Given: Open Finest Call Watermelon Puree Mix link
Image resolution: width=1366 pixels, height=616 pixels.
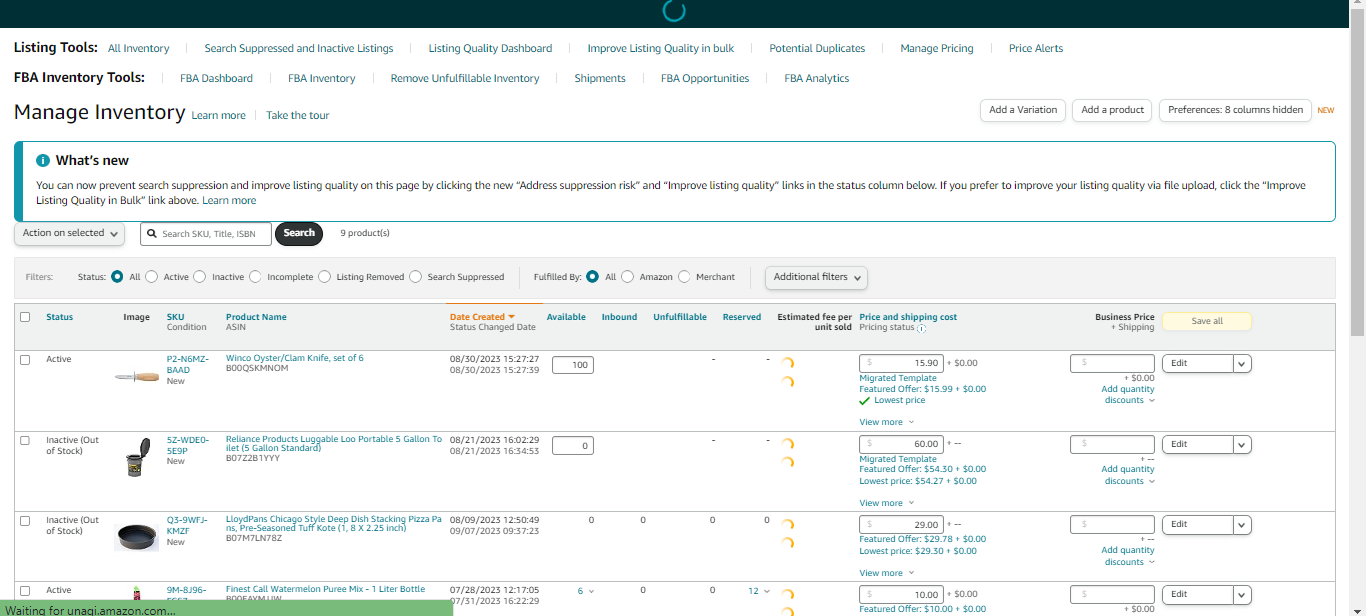Looking at the screenshot, I should point(325,590).
